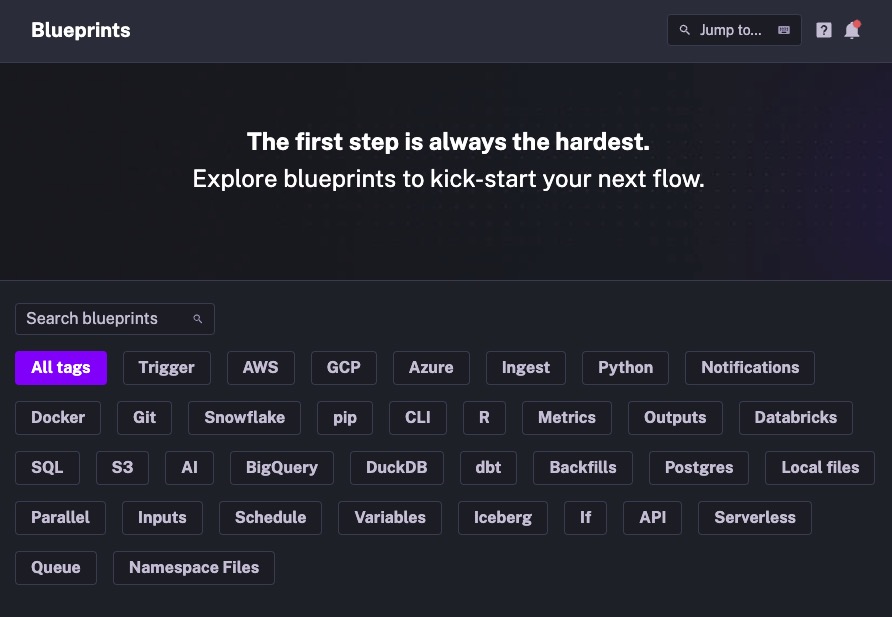Click the Jump to search magnifier icon

pos(685,30)
